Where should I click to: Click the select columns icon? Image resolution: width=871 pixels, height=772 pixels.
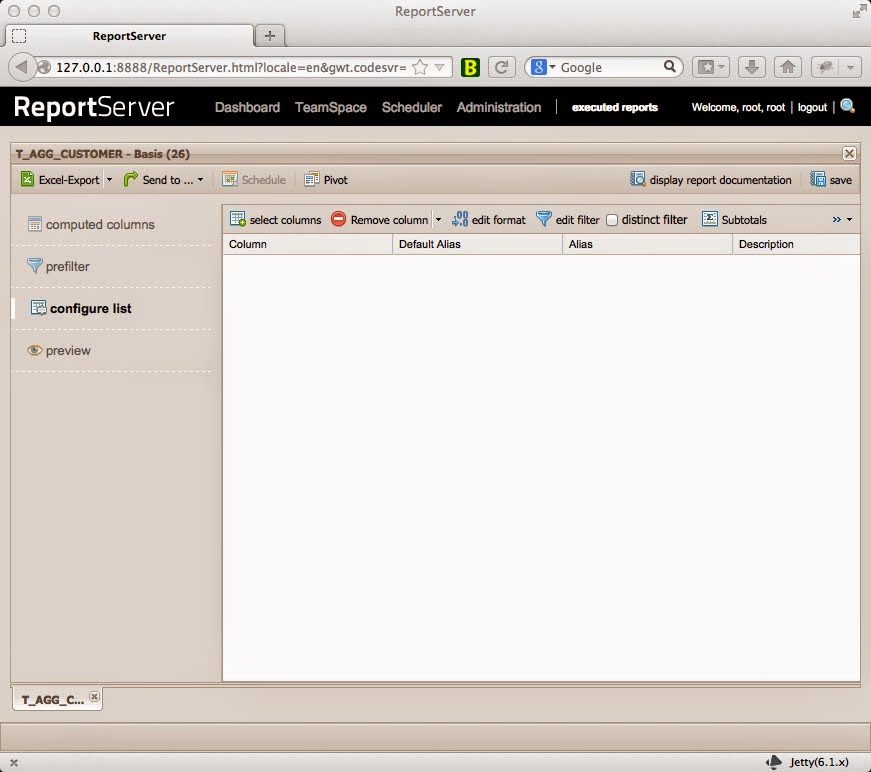tap(238, 219)
